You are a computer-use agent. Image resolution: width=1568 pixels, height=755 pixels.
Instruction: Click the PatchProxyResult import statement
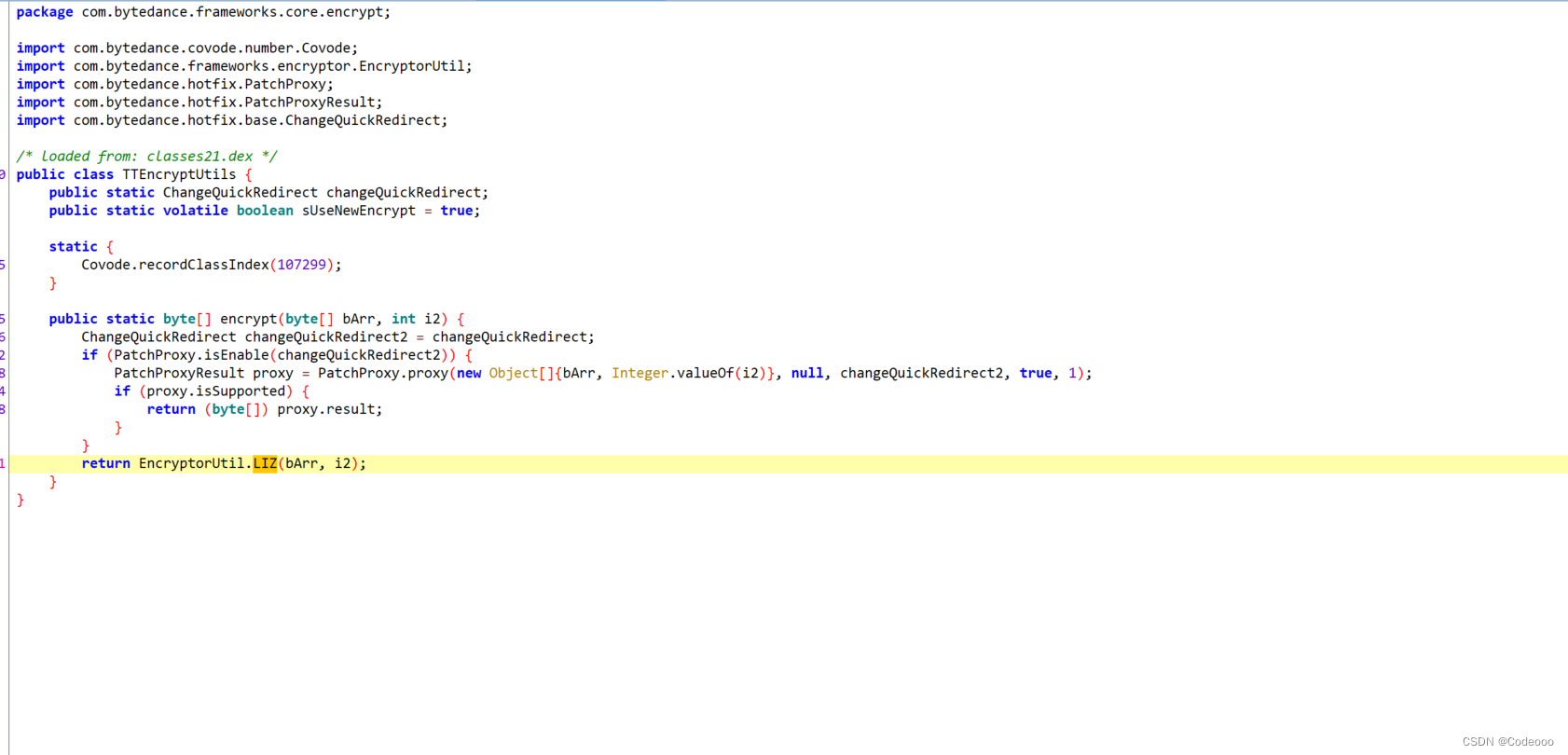coord(199,103)
